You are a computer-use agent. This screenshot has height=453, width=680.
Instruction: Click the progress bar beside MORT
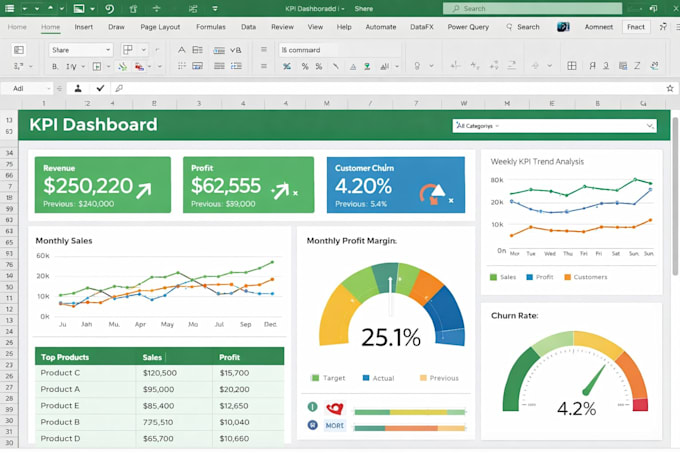point(410,428)
